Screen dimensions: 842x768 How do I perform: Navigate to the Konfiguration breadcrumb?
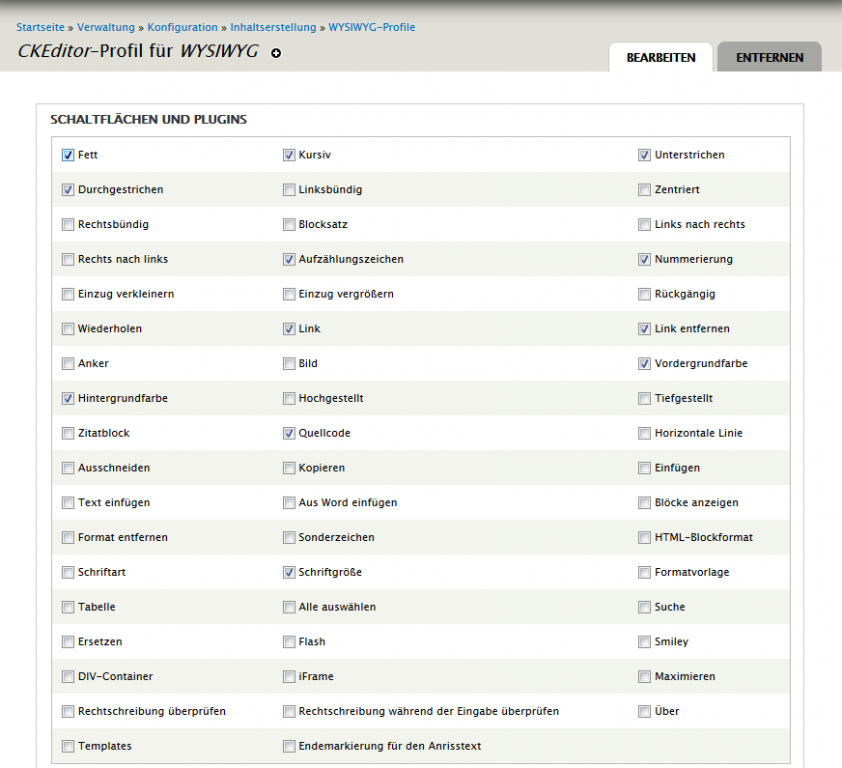(182, 27)
